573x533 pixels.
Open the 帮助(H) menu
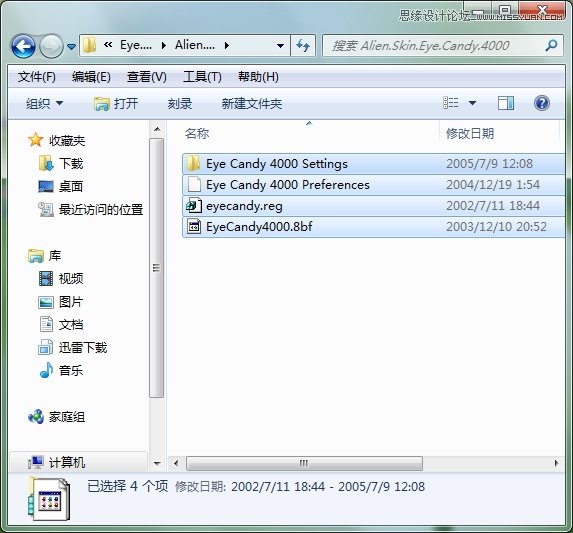258,77
